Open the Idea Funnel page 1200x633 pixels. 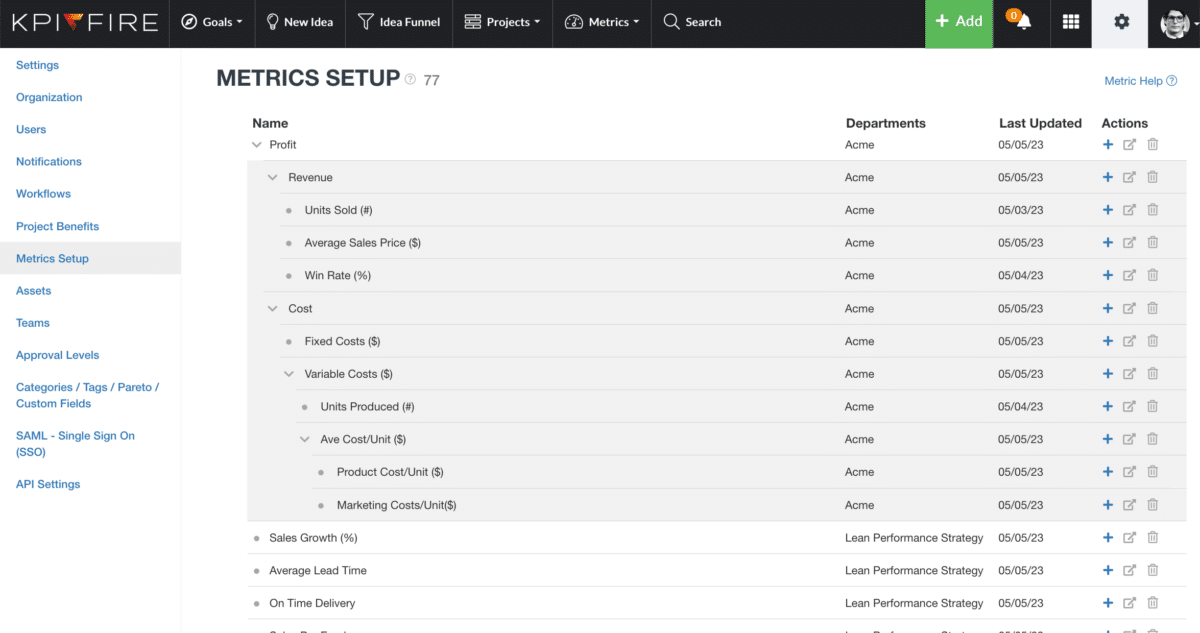coord(399,22)
